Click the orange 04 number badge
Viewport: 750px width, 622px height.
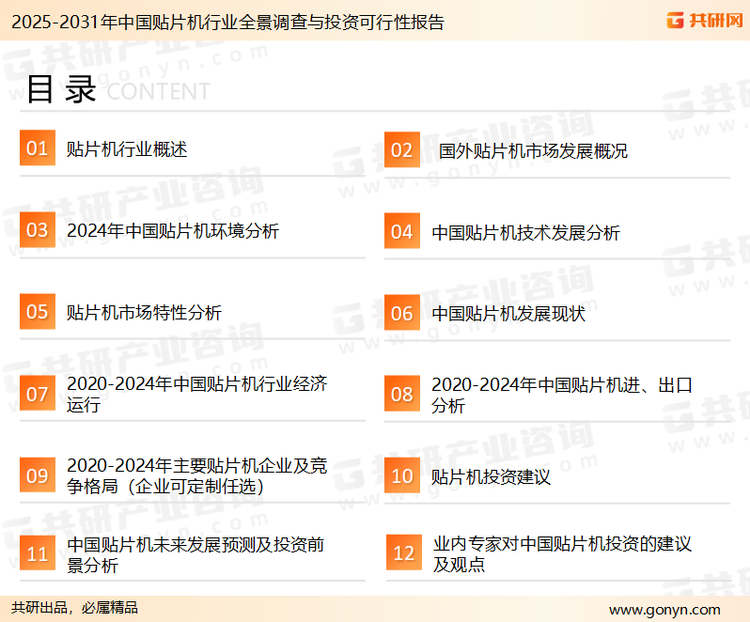(x=402, y=231)
